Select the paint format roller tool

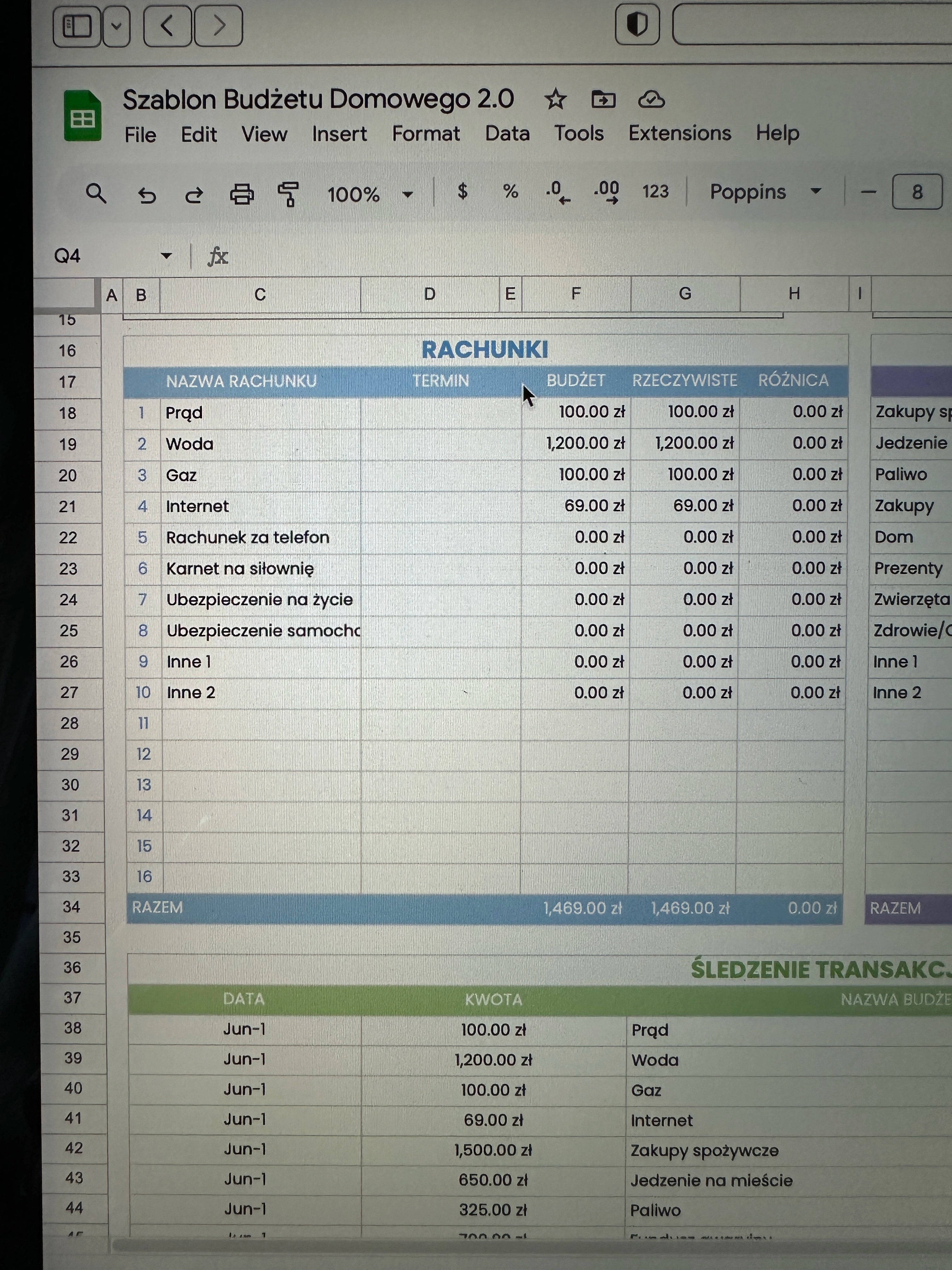[x=288, y=194]
